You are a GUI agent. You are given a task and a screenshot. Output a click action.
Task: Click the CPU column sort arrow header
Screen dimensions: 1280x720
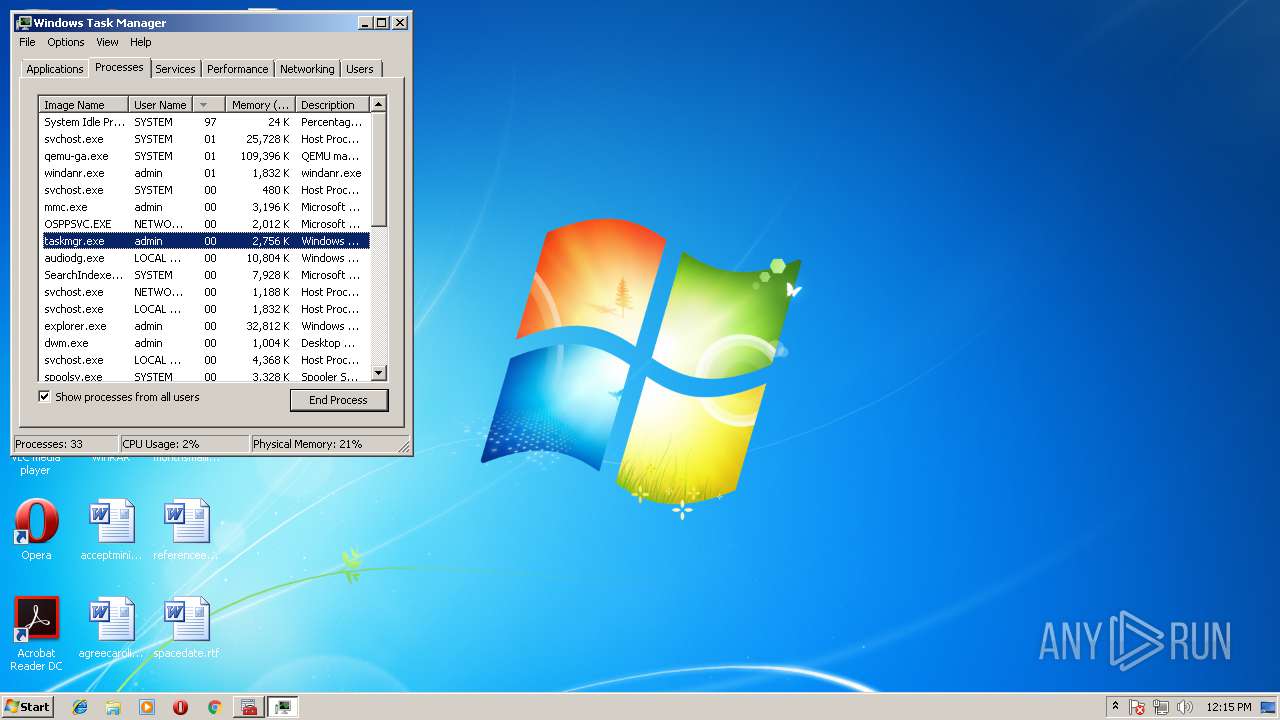(208, 105)
